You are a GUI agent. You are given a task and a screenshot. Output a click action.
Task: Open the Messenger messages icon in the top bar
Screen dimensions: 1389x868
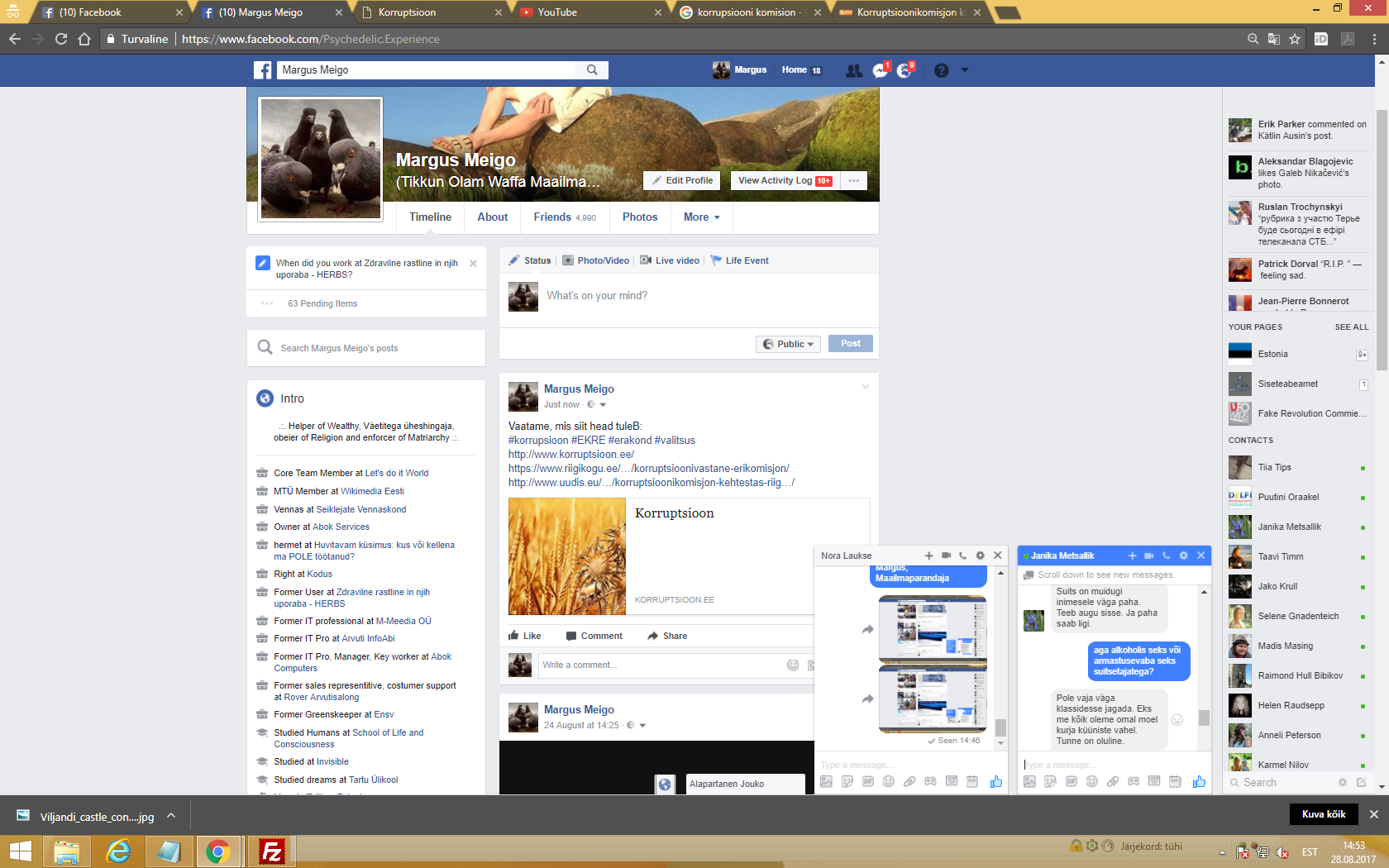(881, 70)
